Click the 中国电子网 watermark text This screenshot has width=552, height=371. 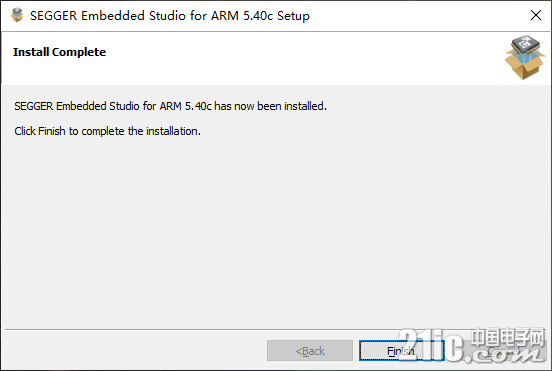507,337
